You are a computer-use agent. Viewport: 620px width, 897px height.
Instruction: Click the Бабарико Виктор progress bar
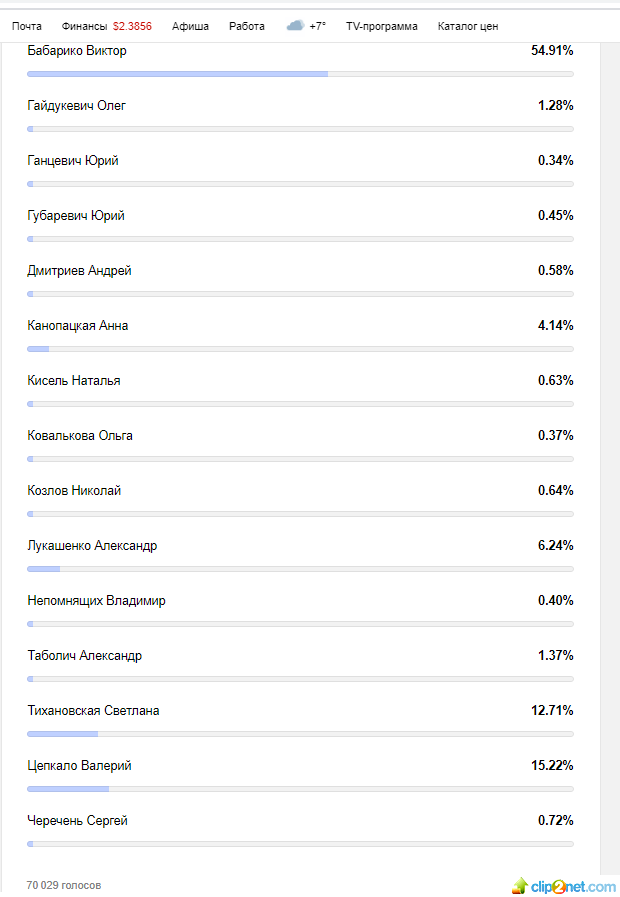300,74
